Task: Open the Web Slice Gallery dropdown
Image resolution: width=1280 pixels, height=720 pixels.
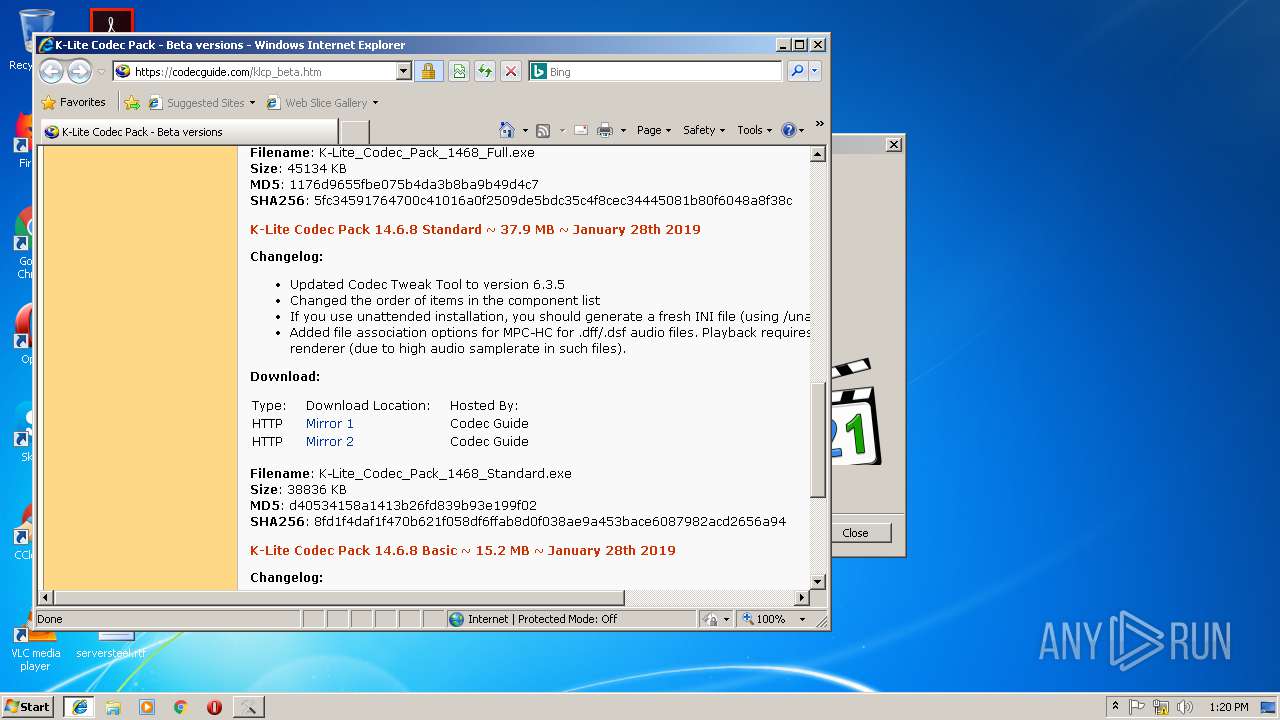Action: pyautogui.click(x=322, y=102)
